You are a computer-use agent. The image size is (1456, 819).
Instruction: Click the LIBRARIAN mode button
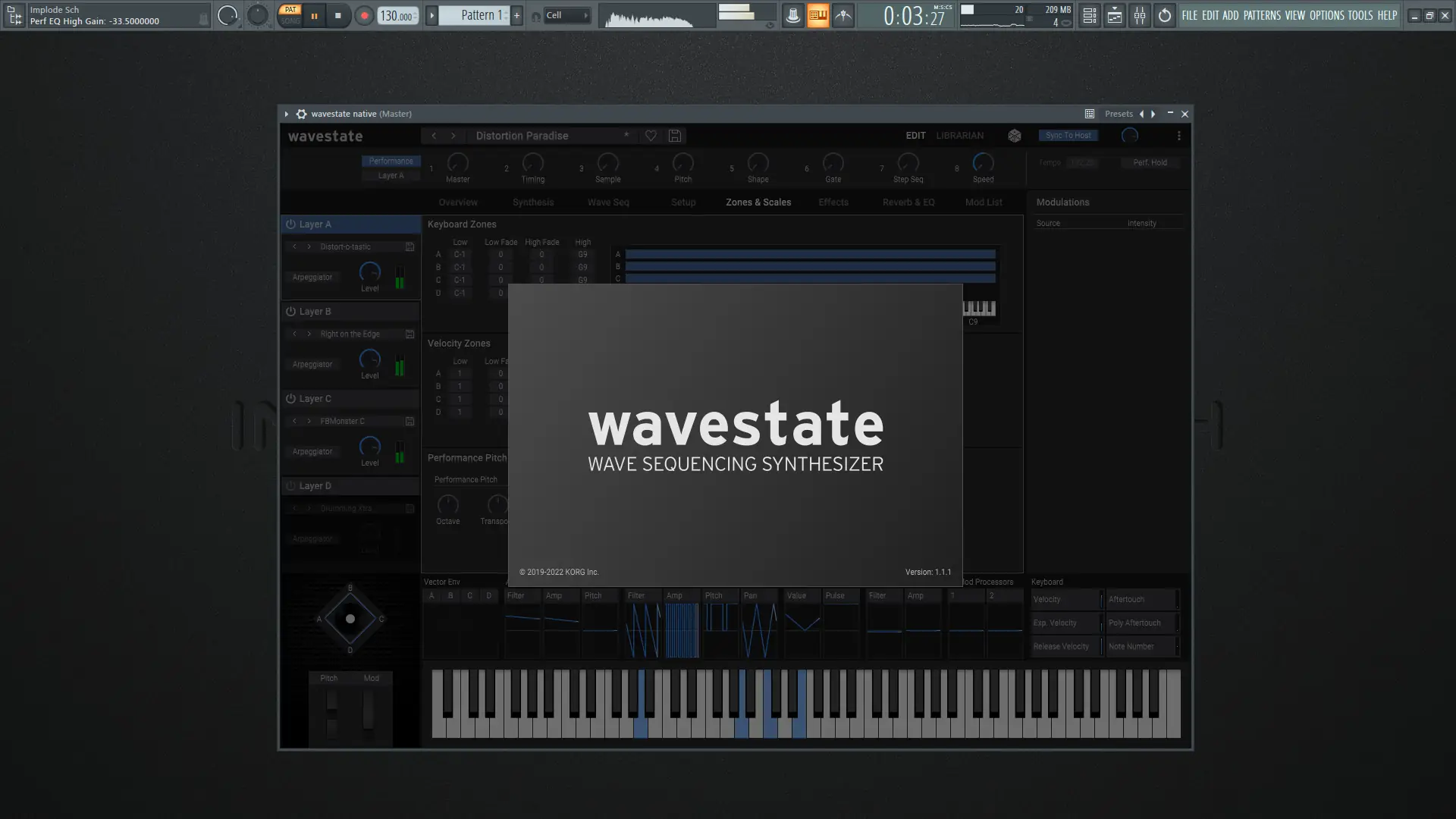[x=959, y=136]
